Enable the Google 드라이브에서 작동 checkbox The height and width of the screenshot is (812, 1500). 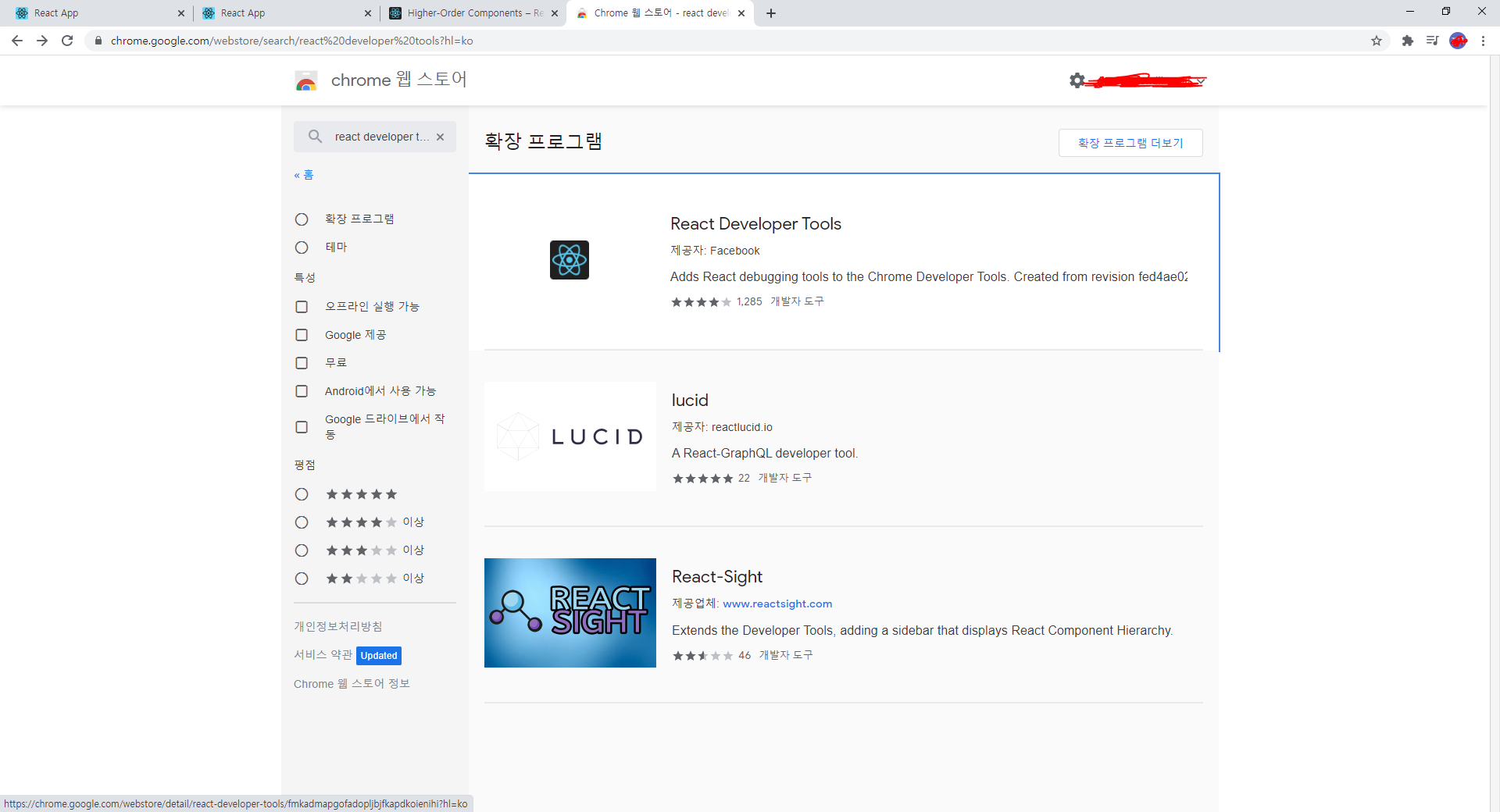(302, 427)
